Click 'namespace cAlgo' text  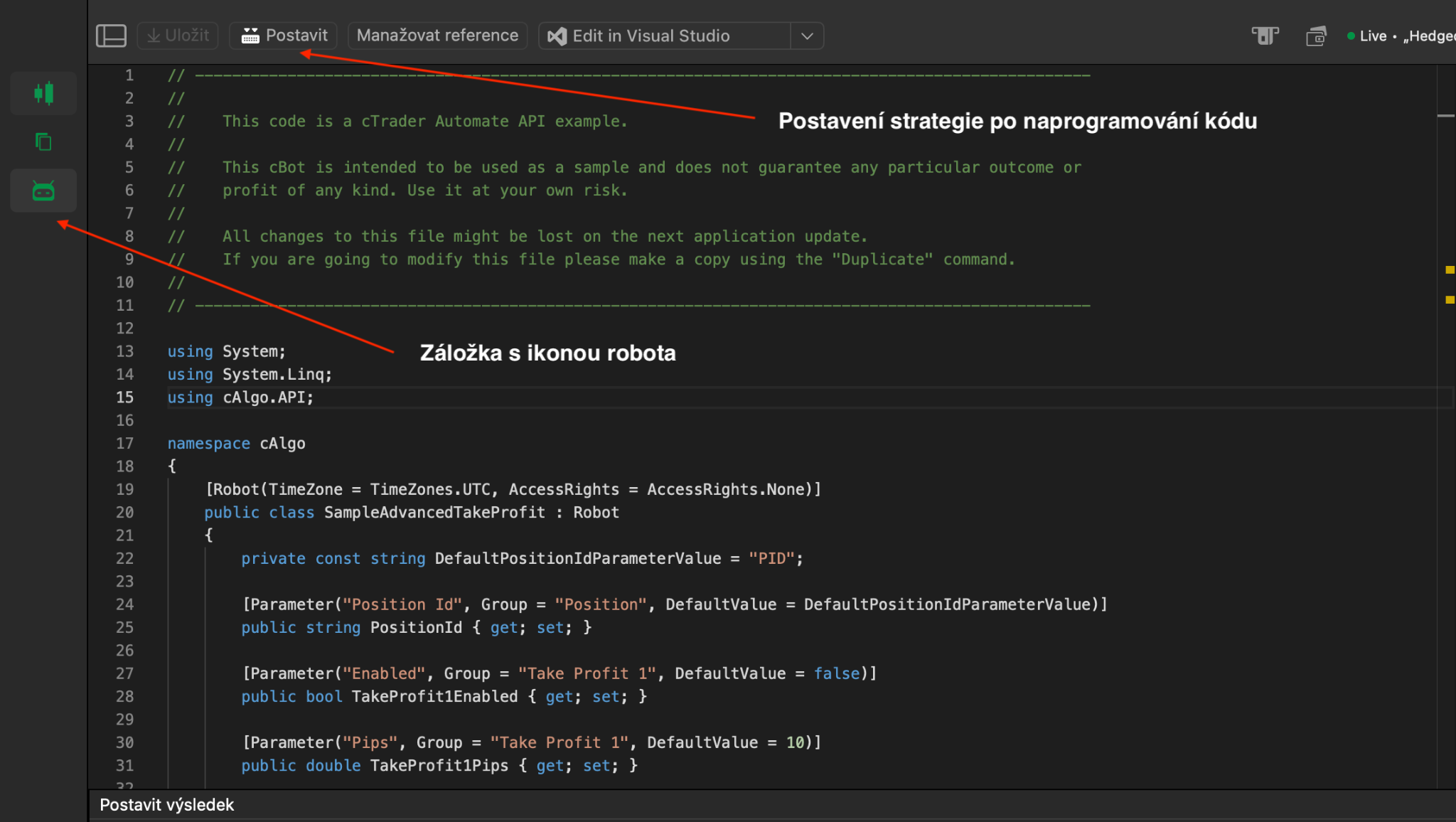[x=236, y=444]
